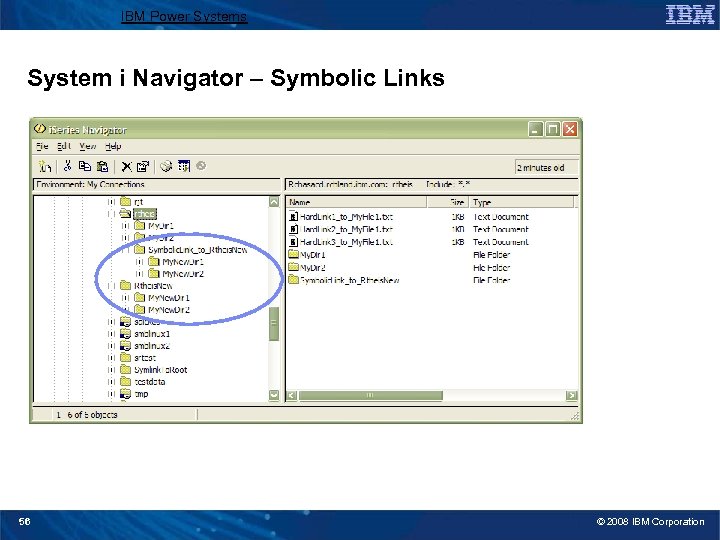This screenshot has height=540, width=720.
Task: Sort by the Type column header
Action: point(521,202)
